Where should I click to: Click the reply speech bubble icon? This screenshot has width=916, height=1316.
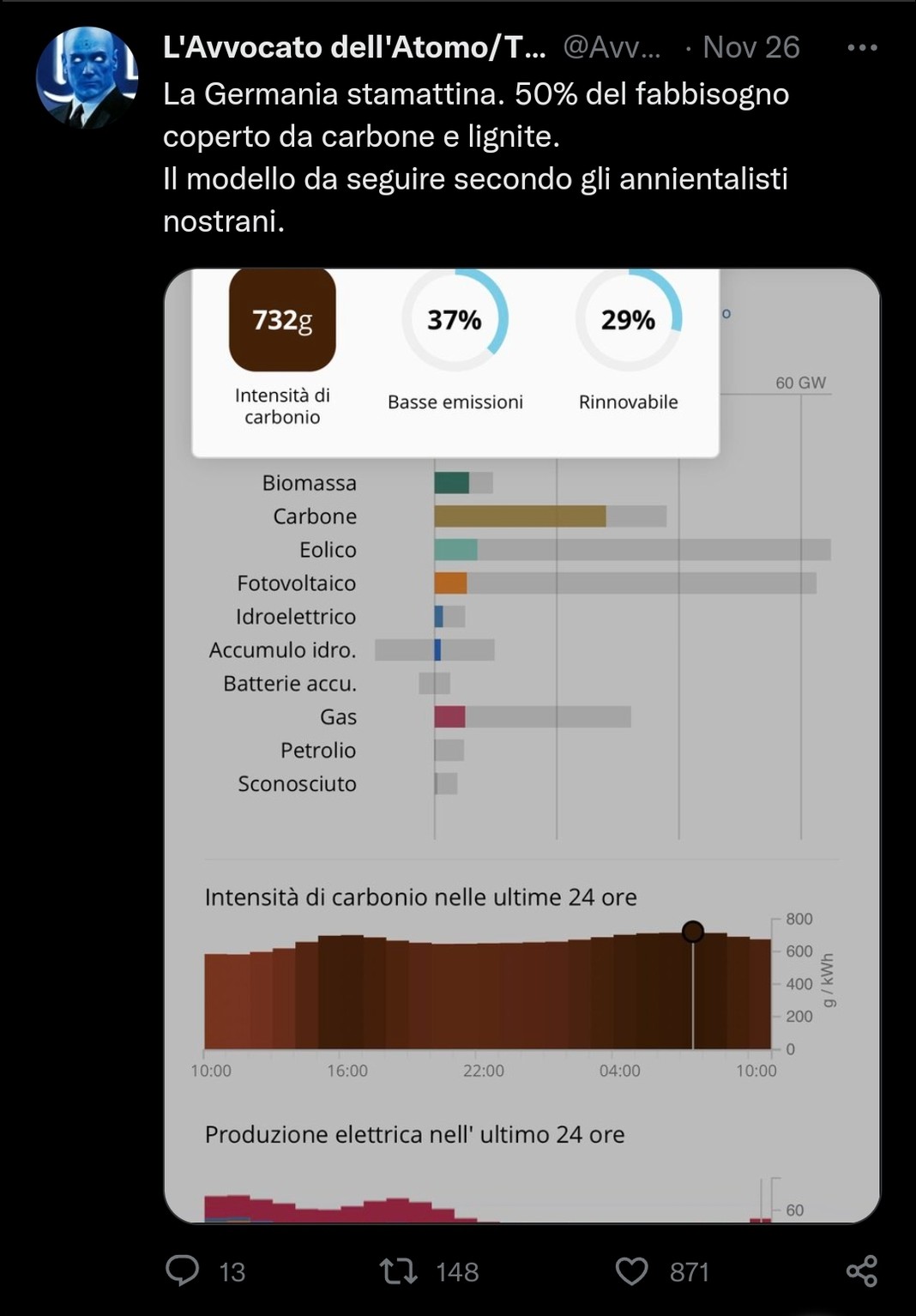182,1271
